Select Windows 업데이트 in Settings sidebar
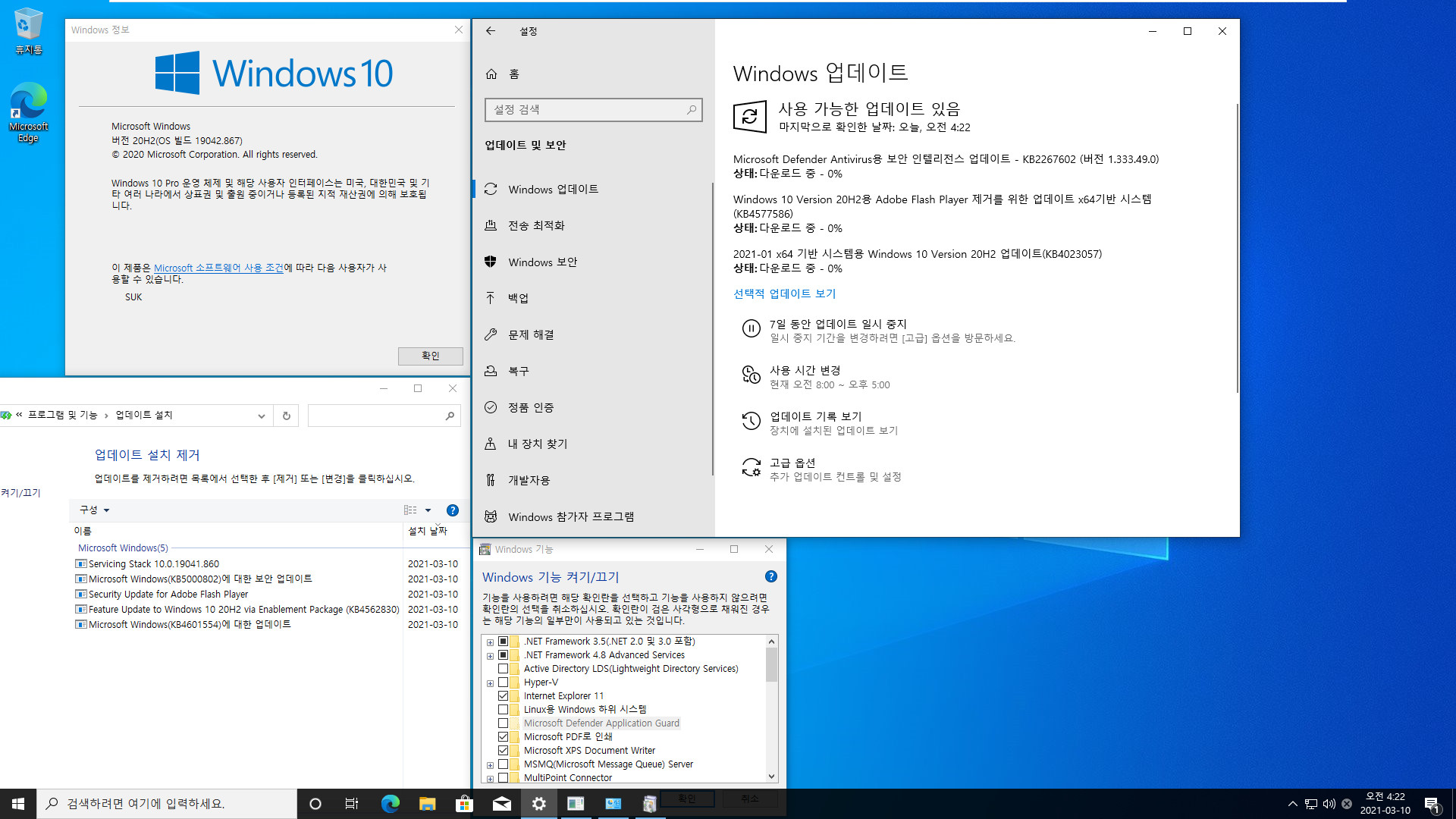 [x=591, y=190]
